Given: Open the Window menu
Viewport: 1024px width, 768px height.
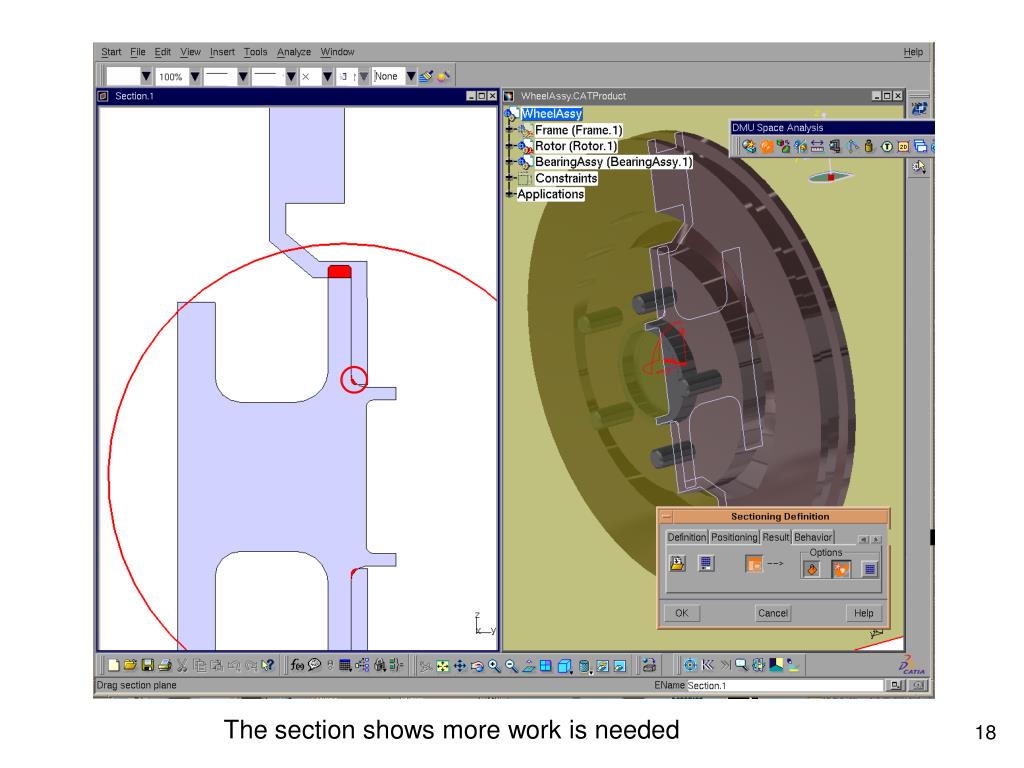Looking at the screenshot, I should coord(337,52).
